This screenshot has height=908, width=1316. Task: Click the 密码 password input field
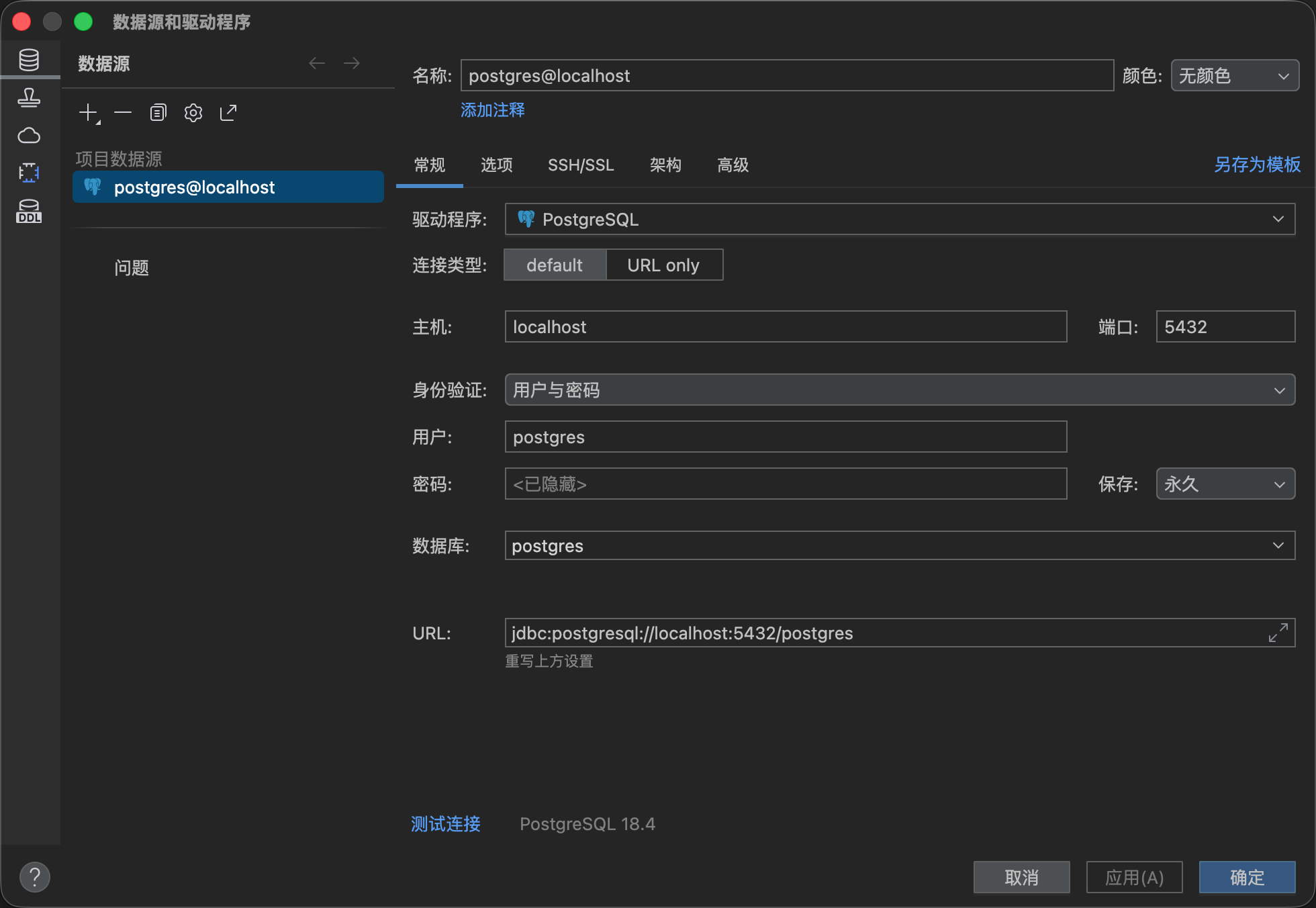786,484
